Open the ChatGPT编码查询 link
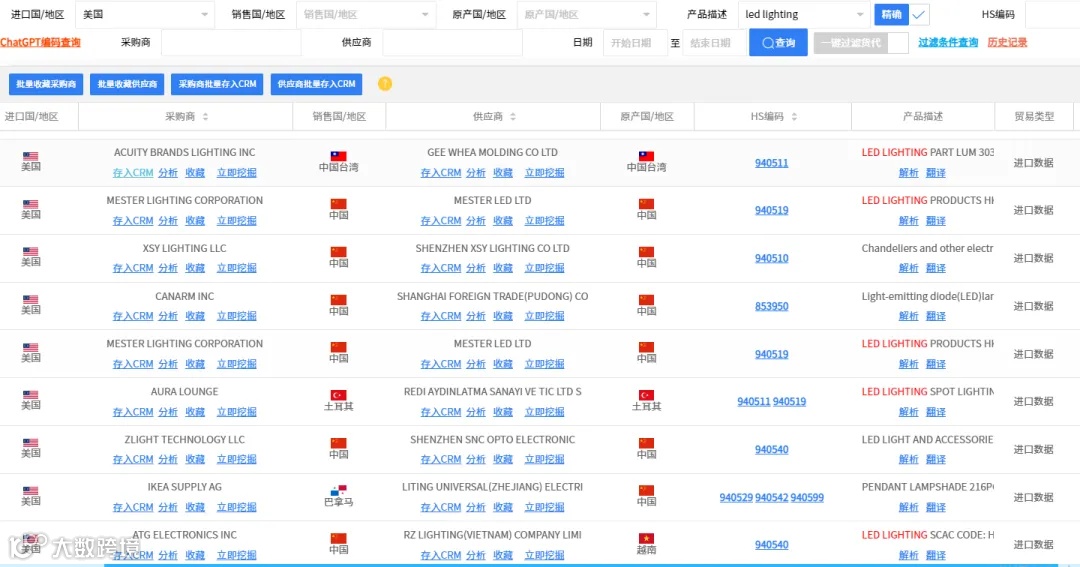Image resolution: width=1080 pixels, height=567 pixels. [x=40, y=43]
